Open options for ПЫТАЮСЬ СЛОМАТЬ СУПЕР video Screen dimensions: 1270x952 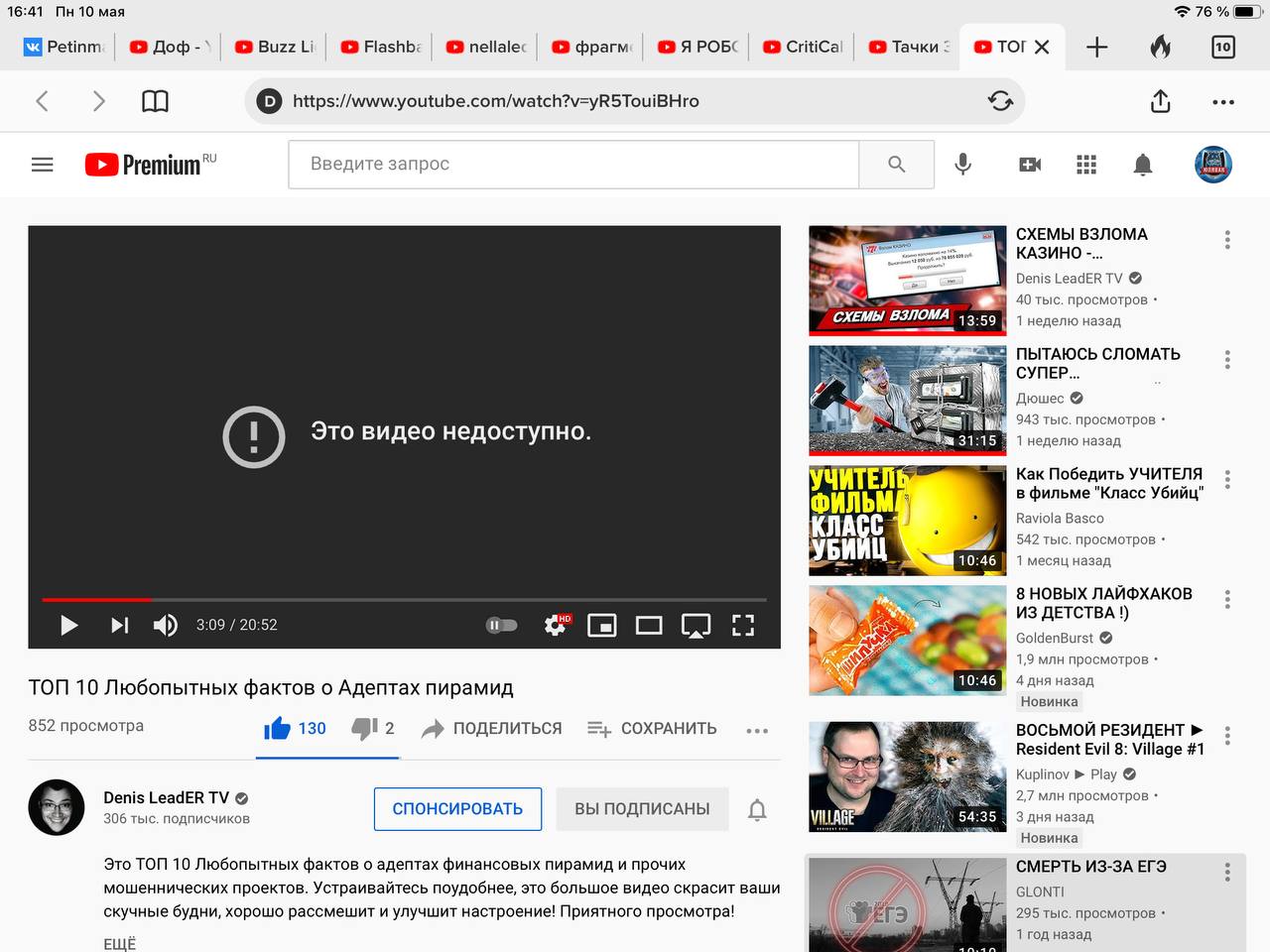[x=1227, y=359]
